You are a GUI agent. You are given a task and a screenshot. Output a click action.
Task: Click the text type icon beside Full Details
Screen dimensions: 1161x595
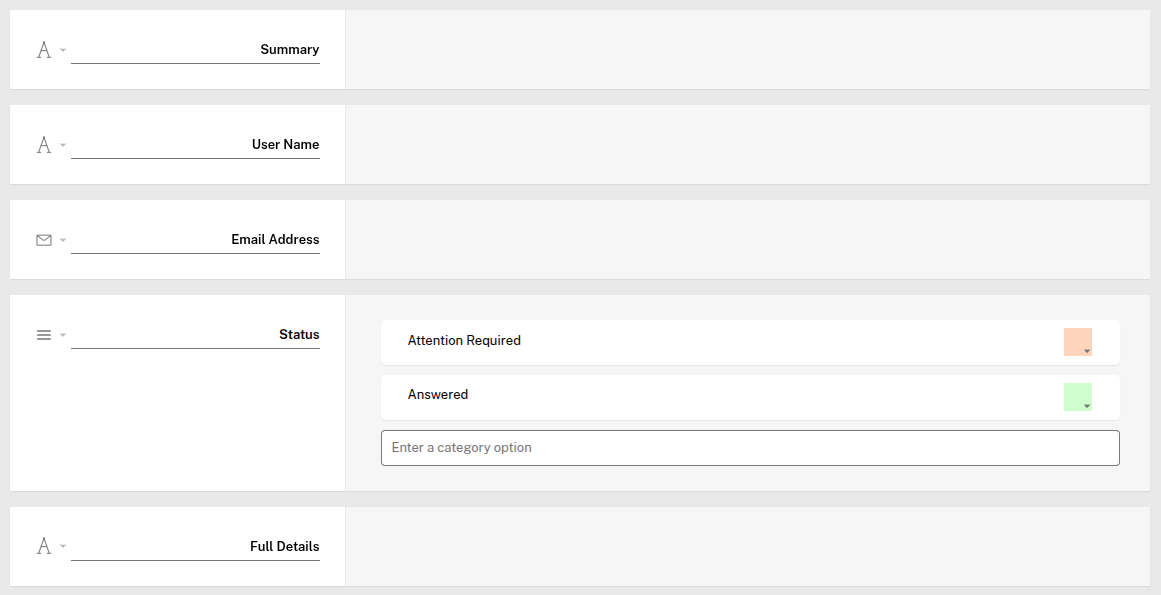tap(43, 547)
